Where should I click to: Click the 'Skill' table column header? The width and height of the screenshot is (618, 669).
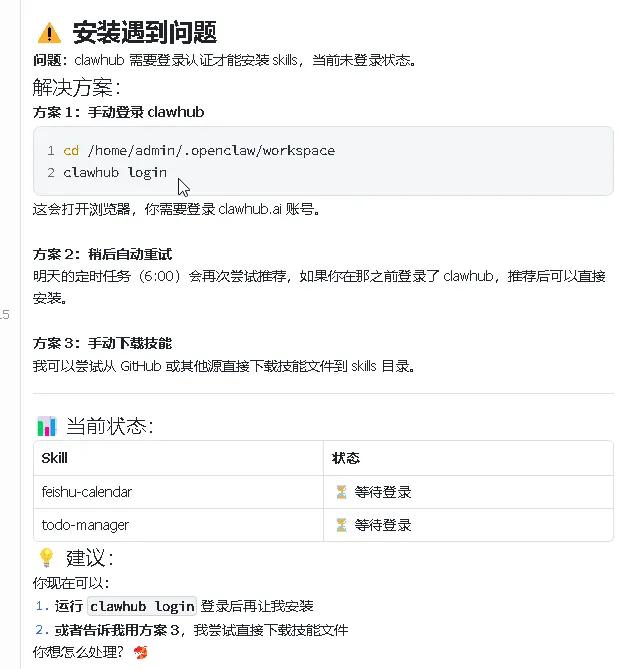pos(53,458)
